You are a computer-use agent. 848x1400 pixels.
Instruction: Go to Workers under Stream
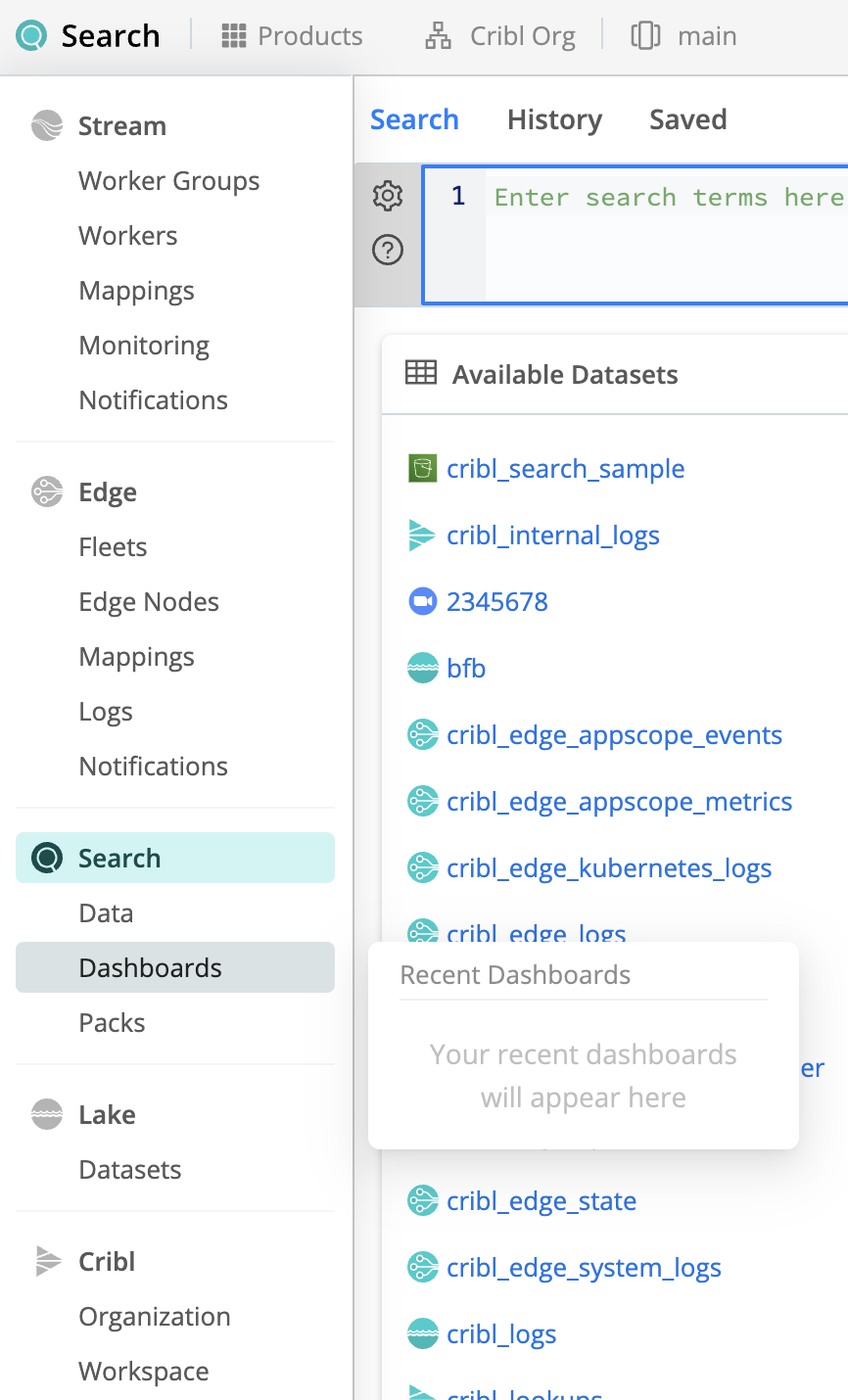click(128, 236)
